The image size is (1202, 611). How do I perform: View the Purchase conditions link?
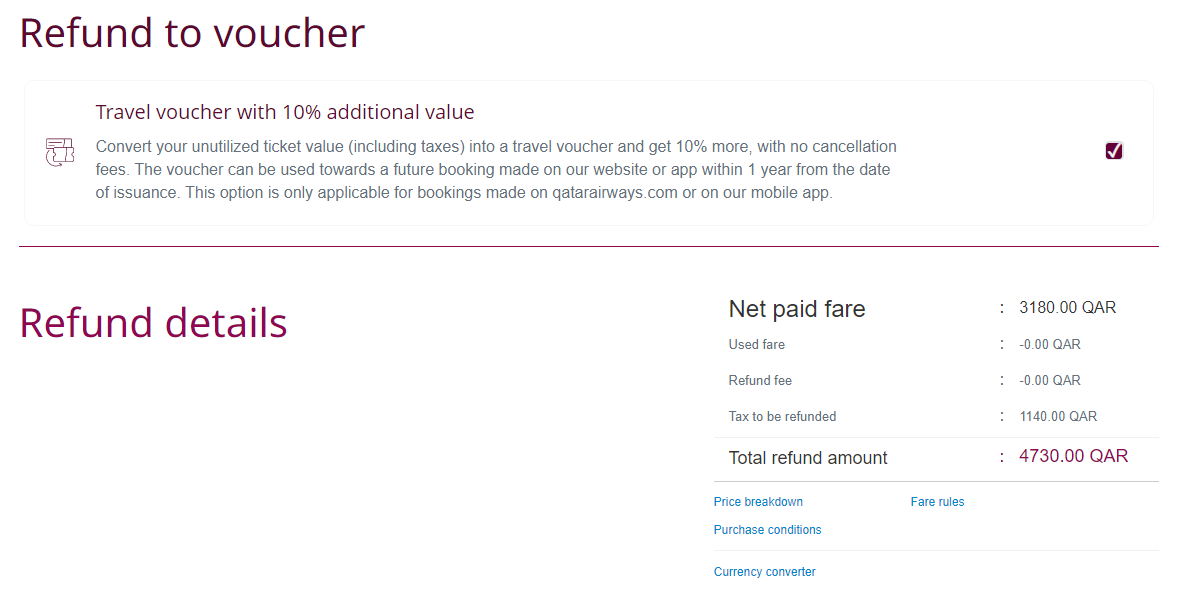tap(767, 530)
